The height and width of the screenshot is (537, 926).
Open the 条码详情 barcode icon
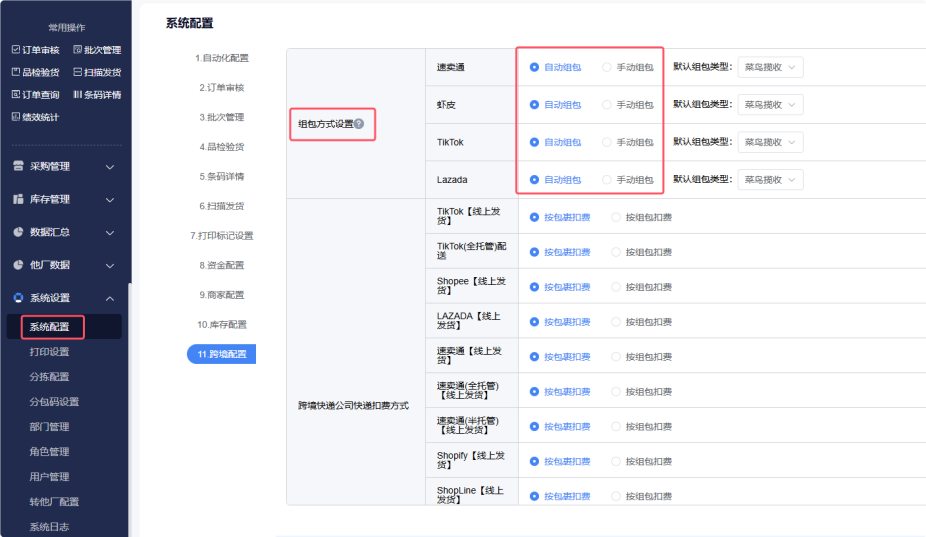pos(78,95)
